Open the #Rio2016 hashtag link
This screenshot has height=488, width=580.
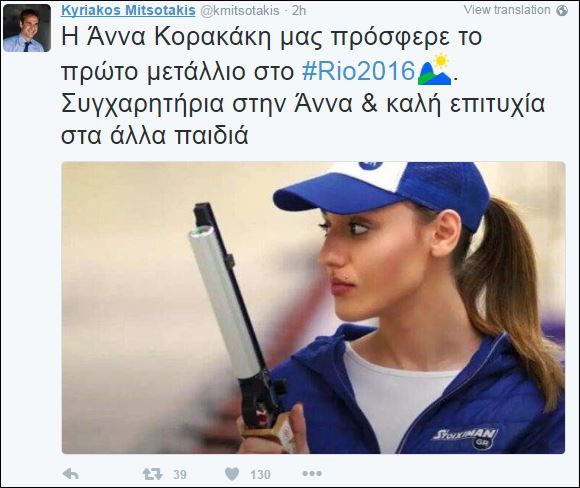click(x=358, y=71)
